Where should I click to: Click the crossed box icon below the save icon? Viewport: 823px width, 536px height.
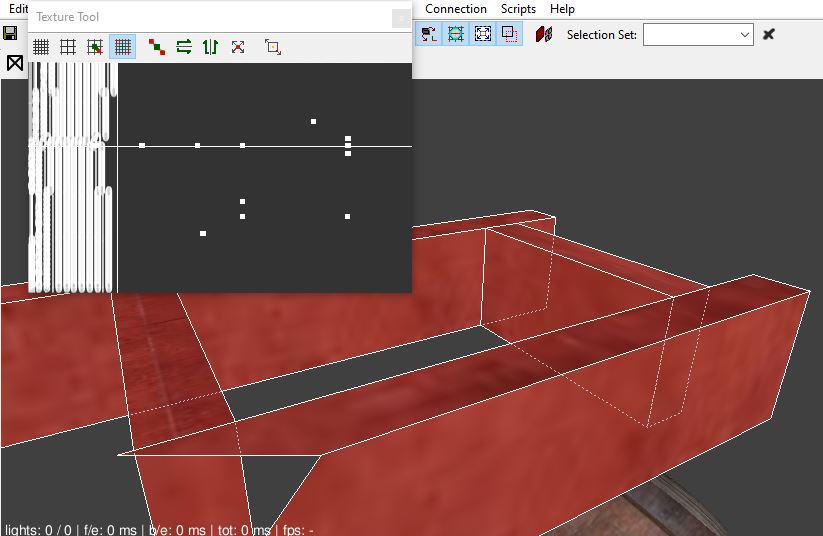click(15, 64)
